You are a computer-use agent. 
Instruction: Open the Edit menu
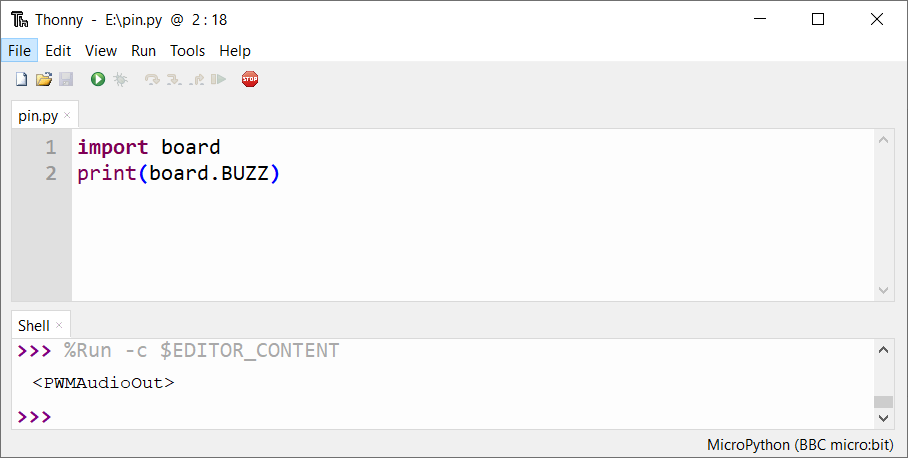click(x=58, y=51)
